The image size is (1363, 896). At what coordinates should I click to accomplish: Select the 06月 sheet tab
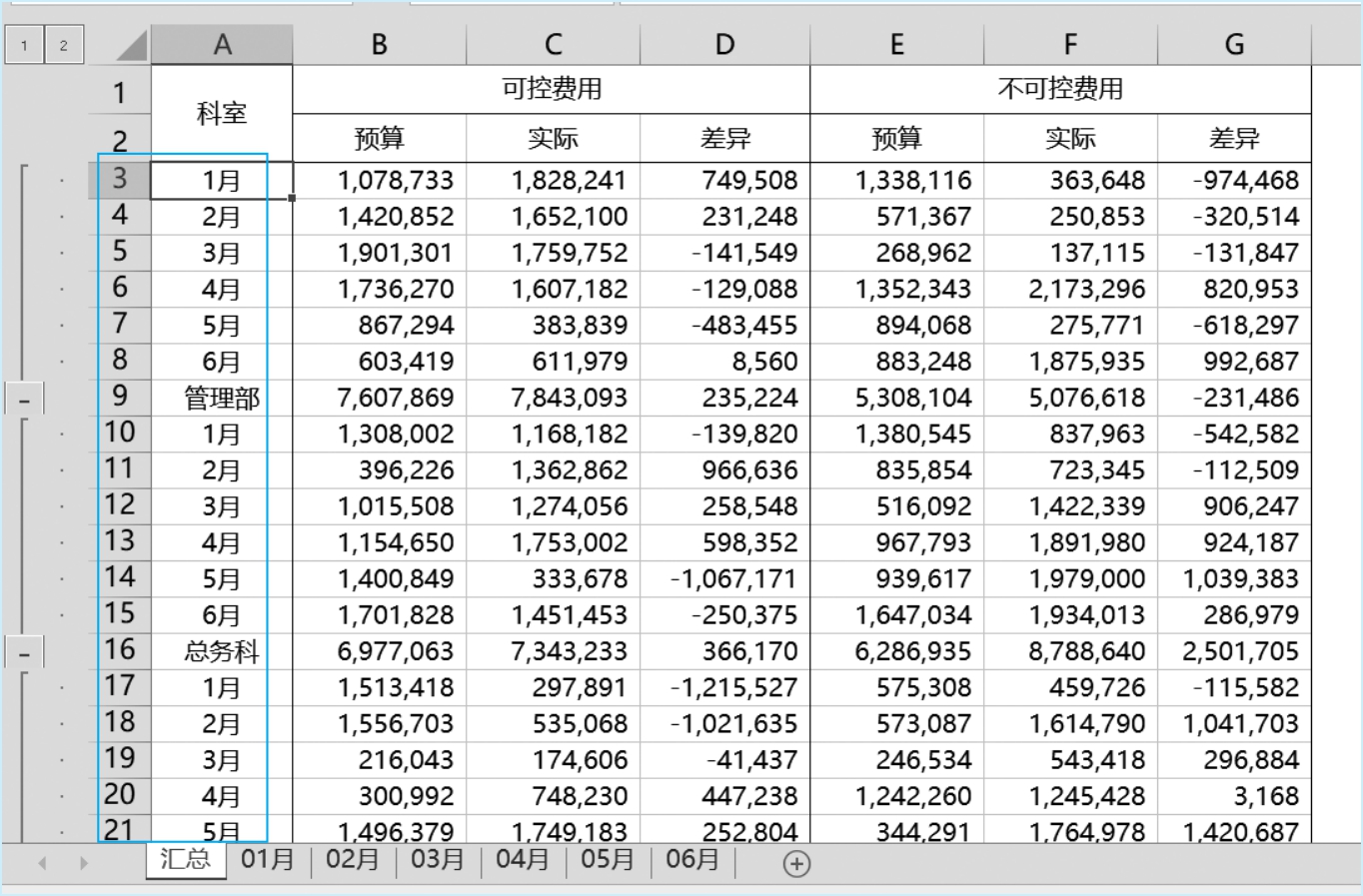(x=692, y=860)
